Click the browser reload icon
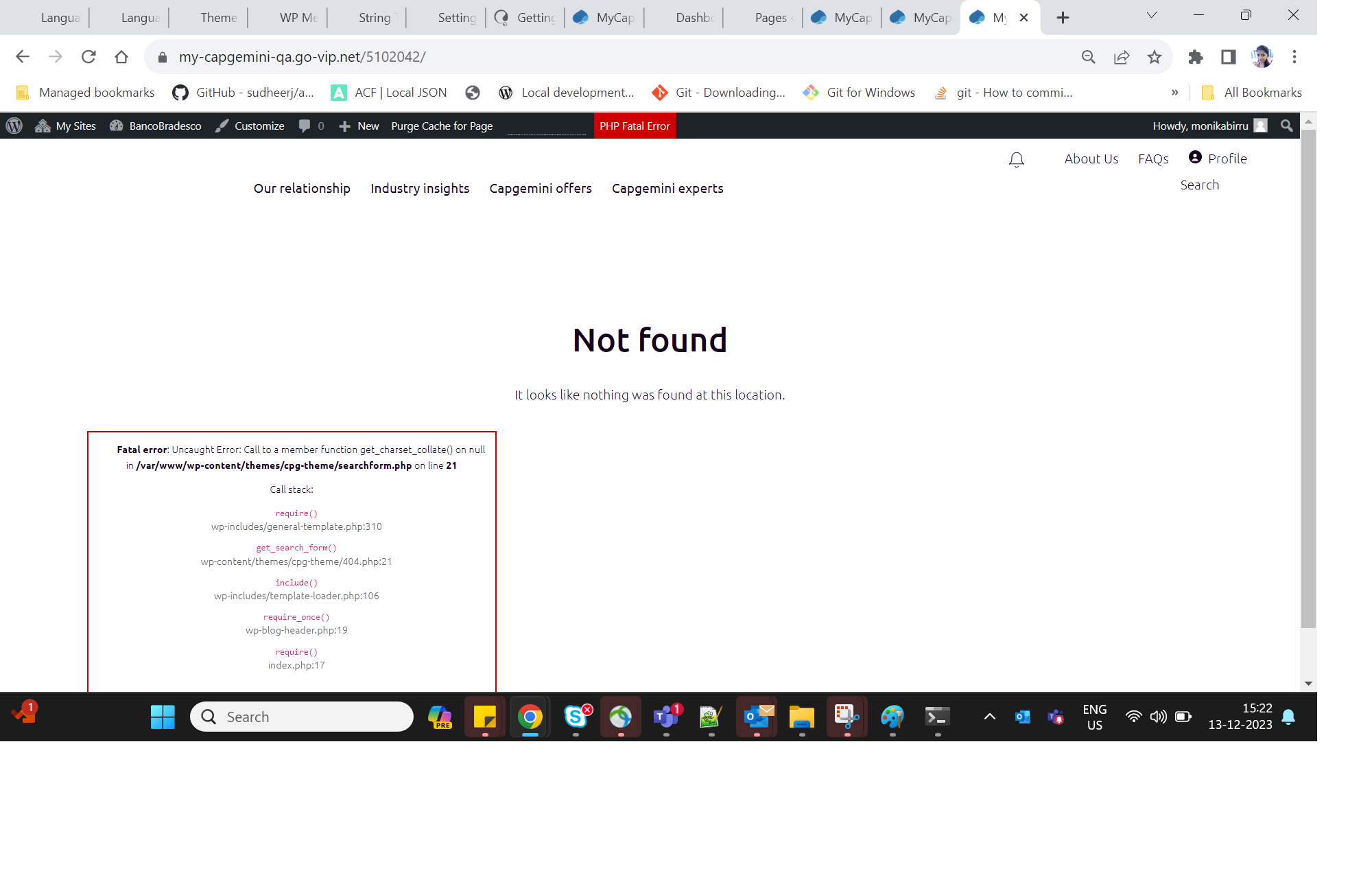1372x882 pixels. pyautogui.click(x=88, y=57)
